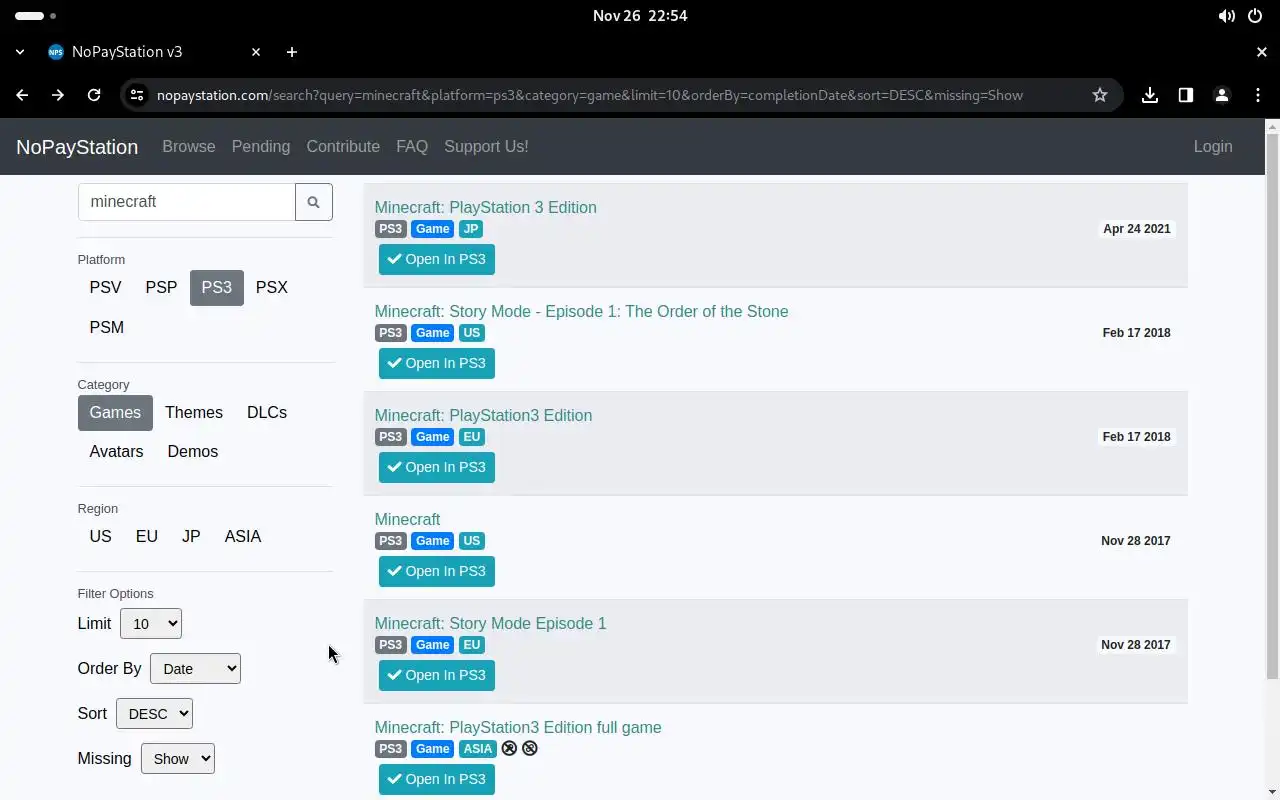The image size is (1280, 800).
Task: Open Chrome three-dot menu
Action: [1258, 95]
